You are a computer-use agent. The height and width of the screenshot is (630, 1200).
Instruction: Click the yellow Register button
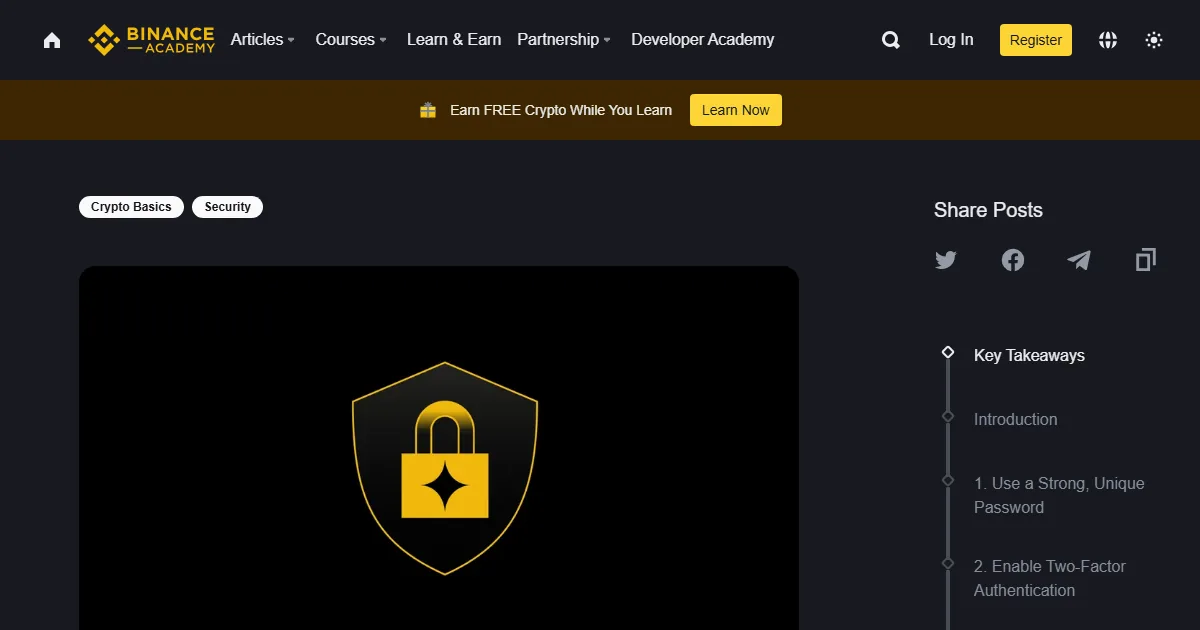click(x=1036, y=40)
